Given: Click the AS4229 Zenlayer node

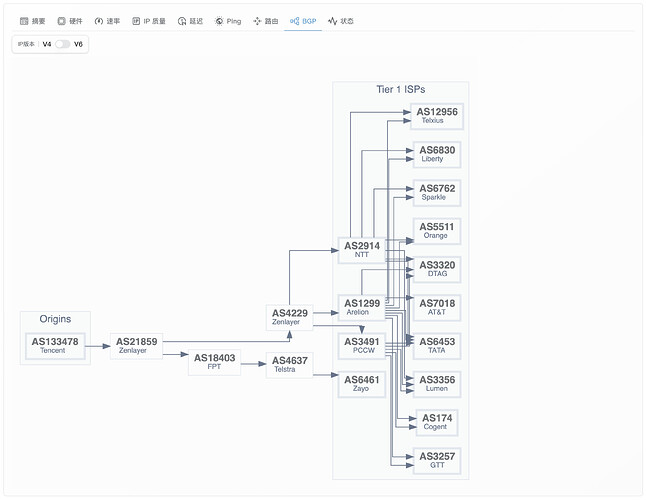Looking at the screenshot, I should coord(290,318).
